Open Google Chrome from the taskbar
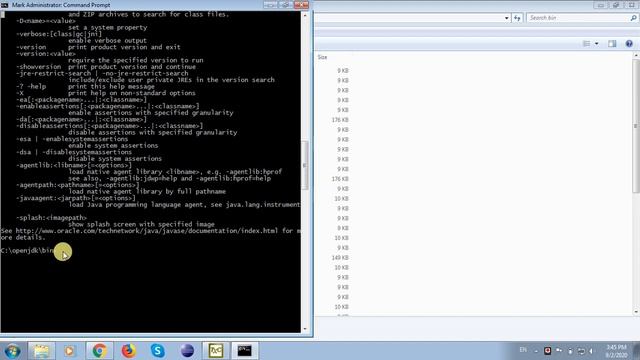This screenshot has width=640, height=360. (99, 351)
